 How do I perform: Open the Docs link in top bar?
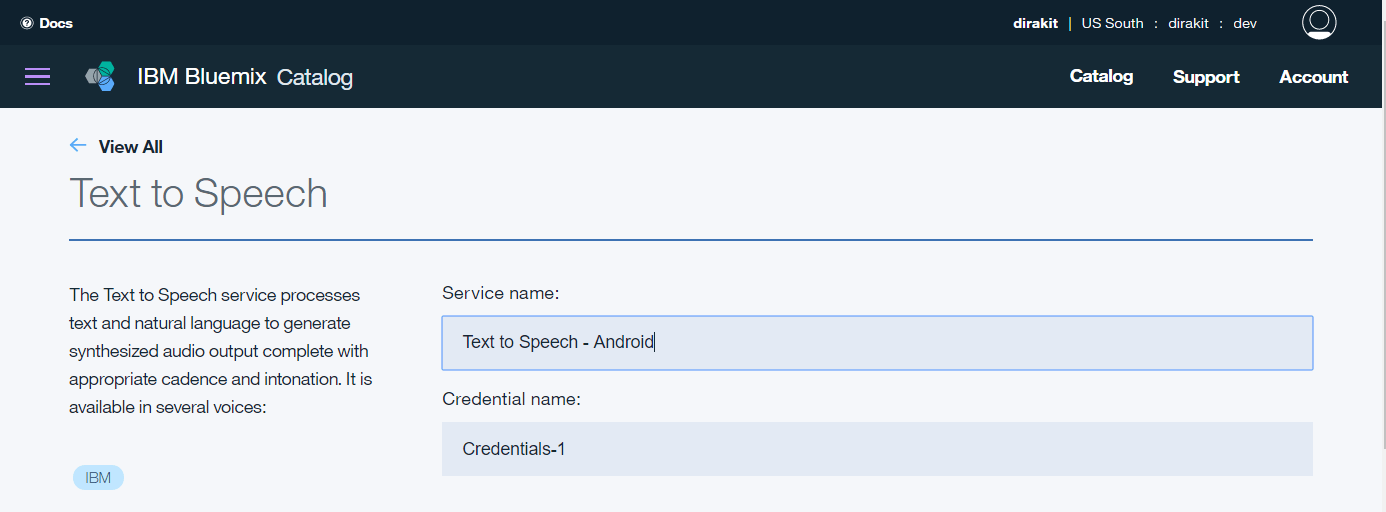point(56,23)
